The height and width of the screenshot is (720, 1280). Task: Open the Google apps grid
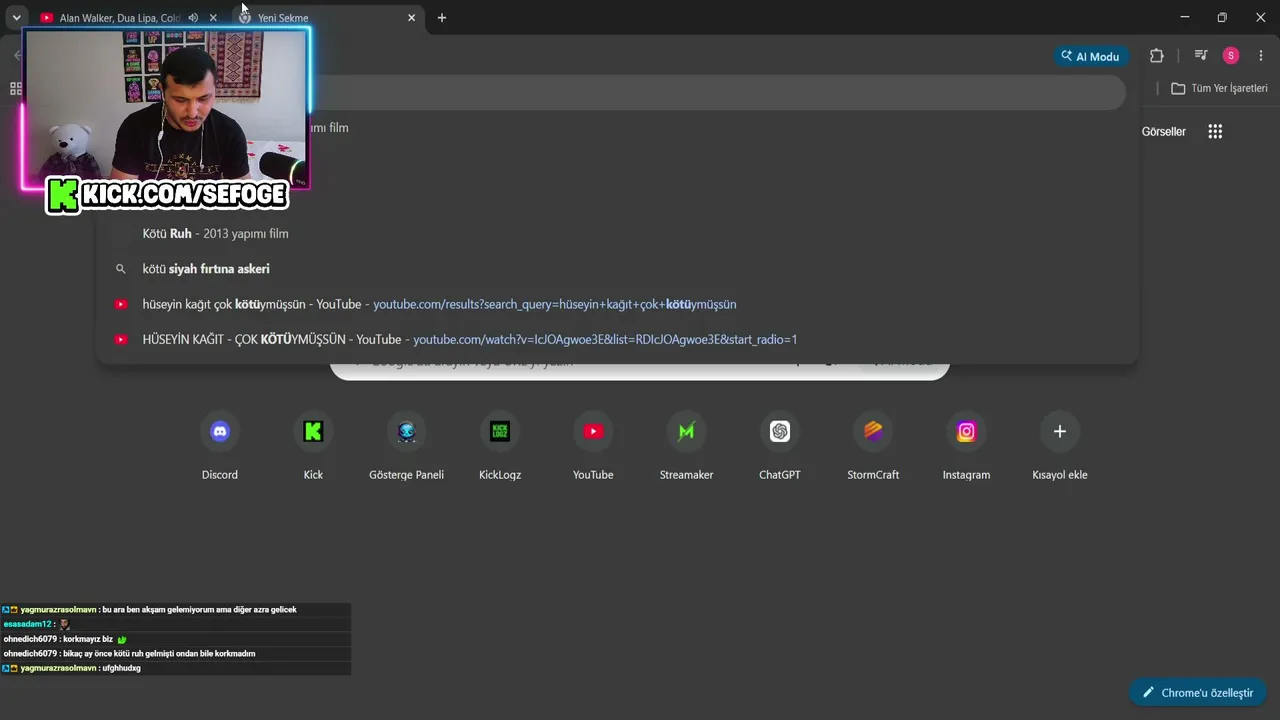(x=1215, y=131)
